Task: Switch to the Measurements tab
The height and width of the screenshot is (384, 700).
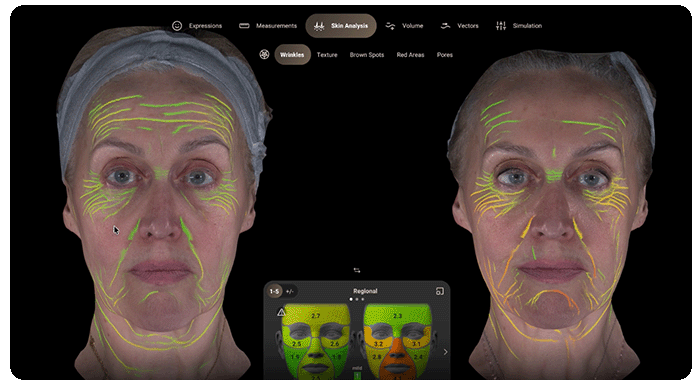Action: pos(268,26)
